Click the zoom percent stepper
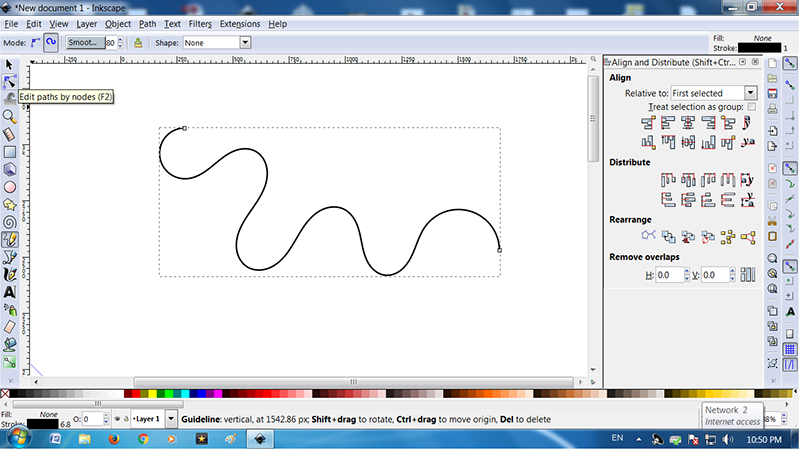800x451 pixels. (x=784, y=419)
